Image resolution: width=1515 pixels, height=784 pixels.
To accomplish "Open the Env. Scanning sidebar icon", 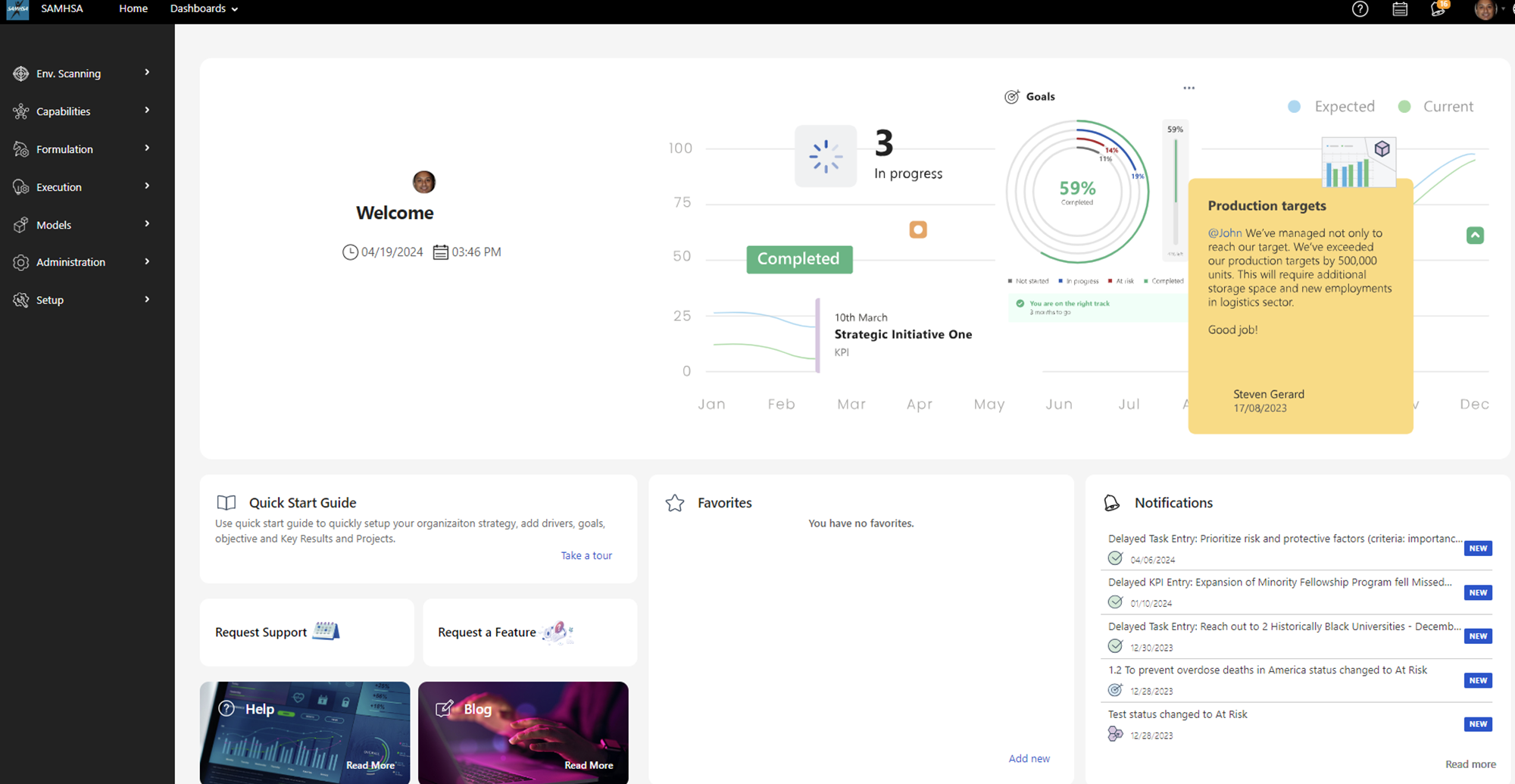I will [x=20, y=73].
